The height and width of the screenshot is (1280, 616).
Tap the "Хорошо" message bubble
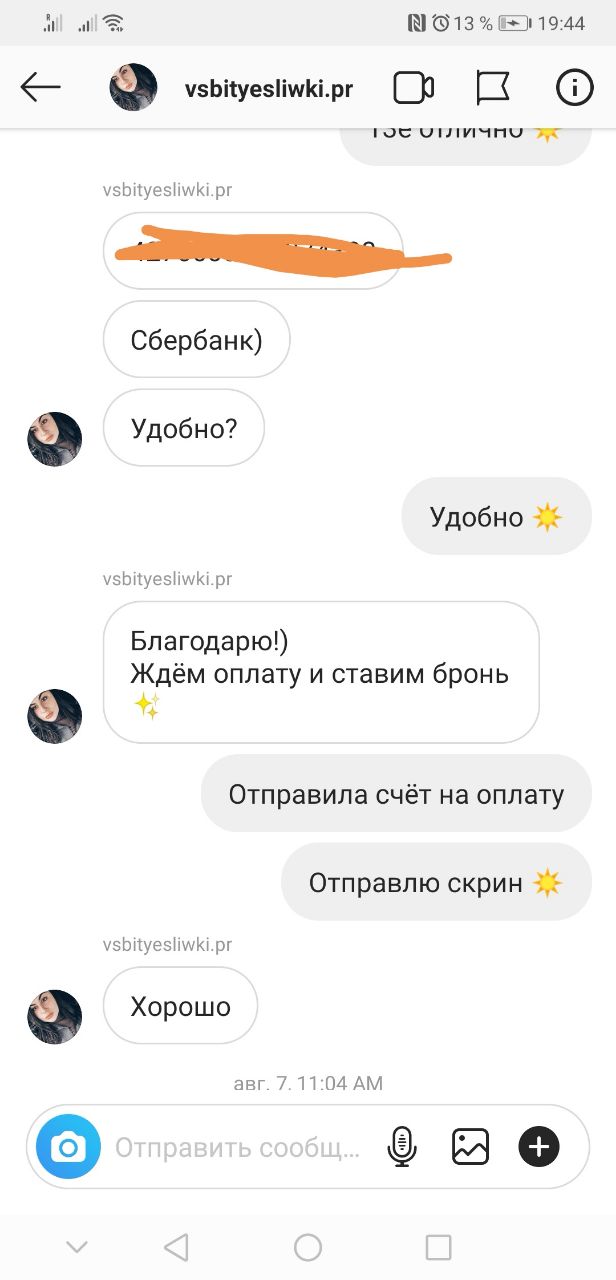coord(180,1006)
